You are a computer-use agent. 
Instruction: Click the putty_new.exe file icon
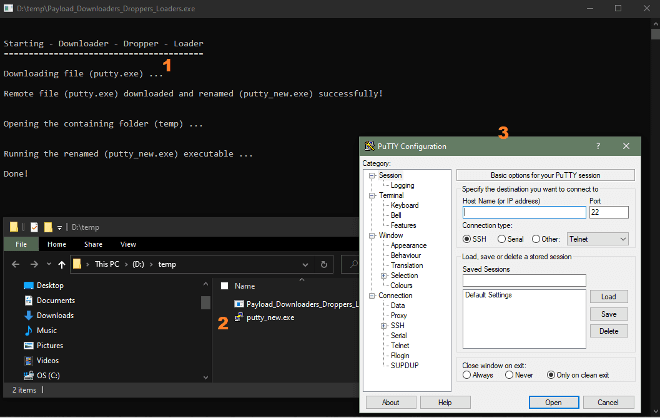coord(239,317)
